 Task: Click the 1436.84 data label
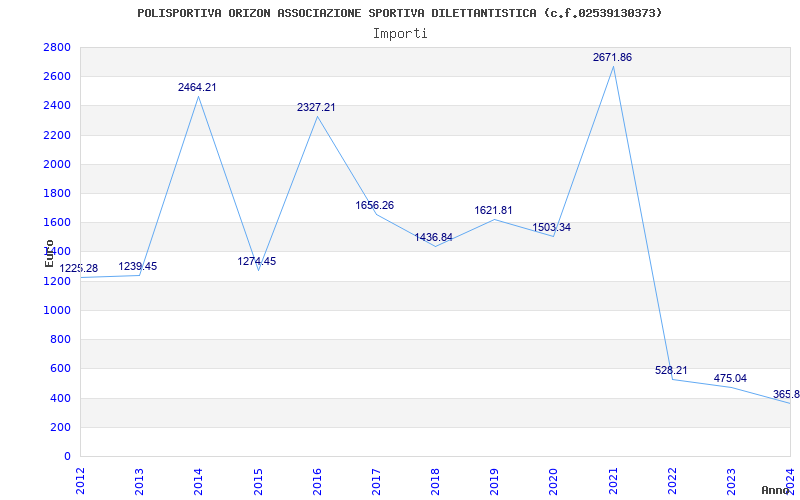[433, 237]
